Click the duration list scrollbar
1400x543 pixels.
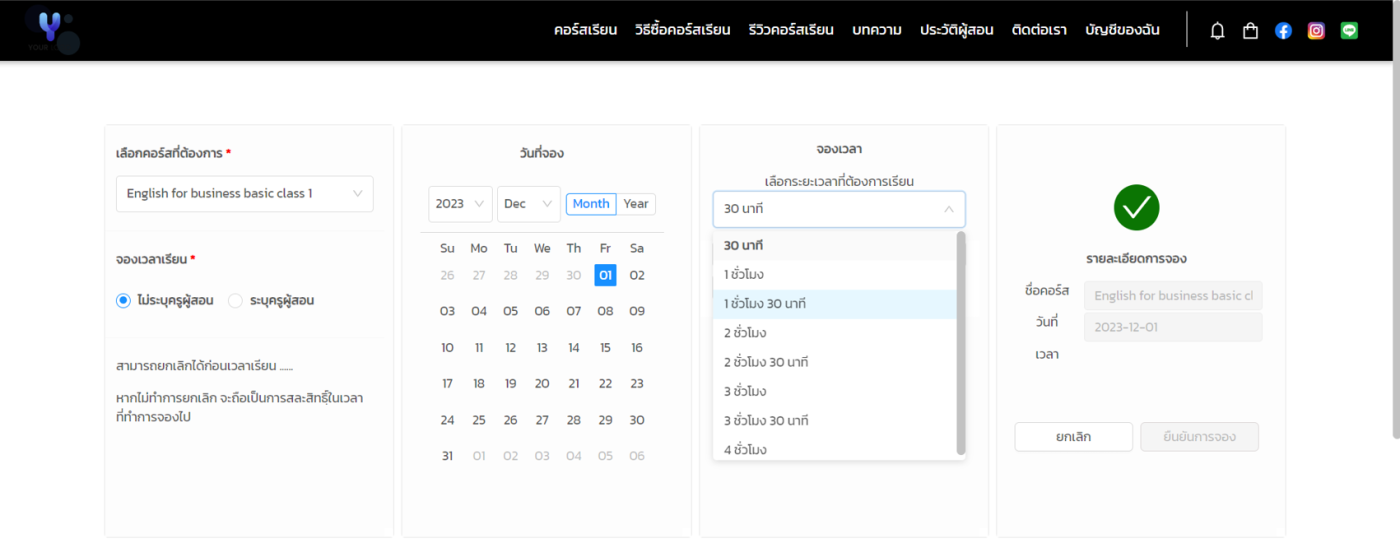(x=961, y=340)
